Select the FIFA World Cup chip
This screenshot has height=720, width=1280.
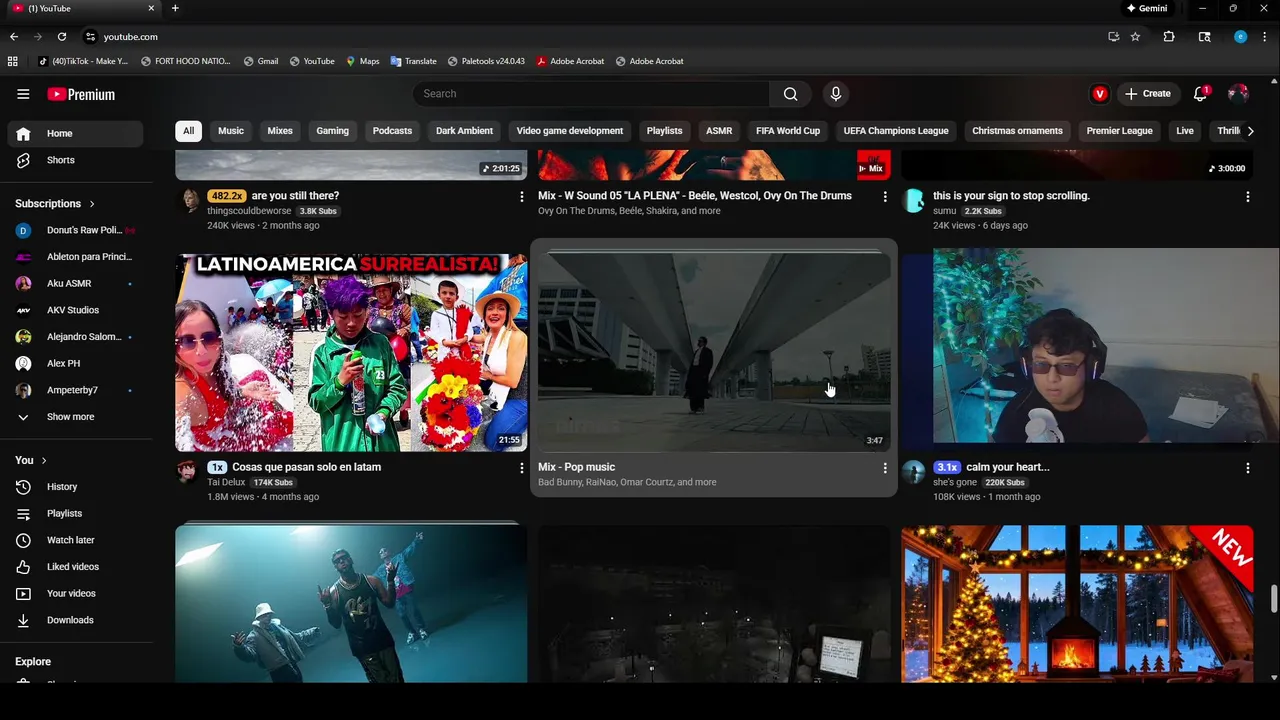(x=788, y=131)
